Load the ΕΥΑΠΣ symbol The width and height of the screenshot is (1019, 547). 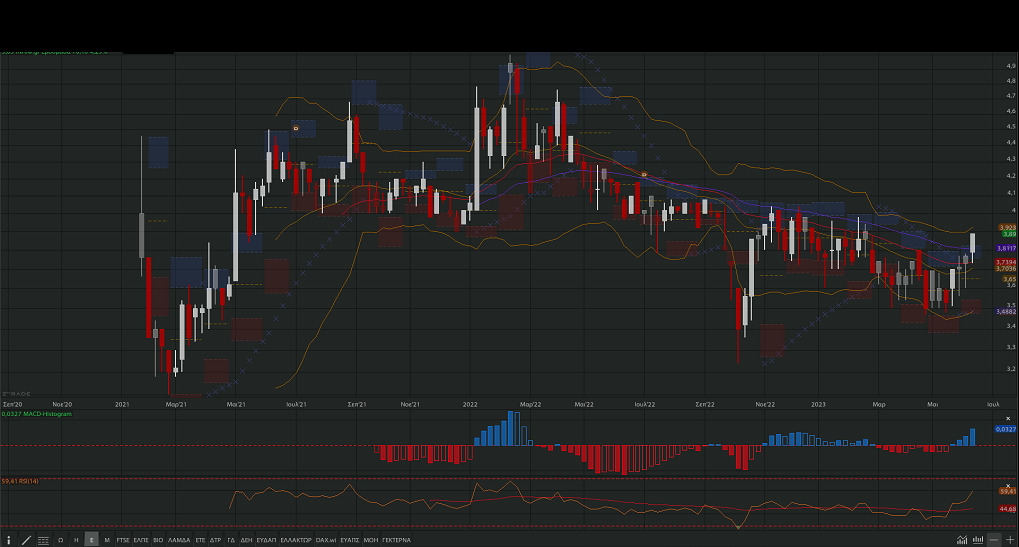pos(350,540)
